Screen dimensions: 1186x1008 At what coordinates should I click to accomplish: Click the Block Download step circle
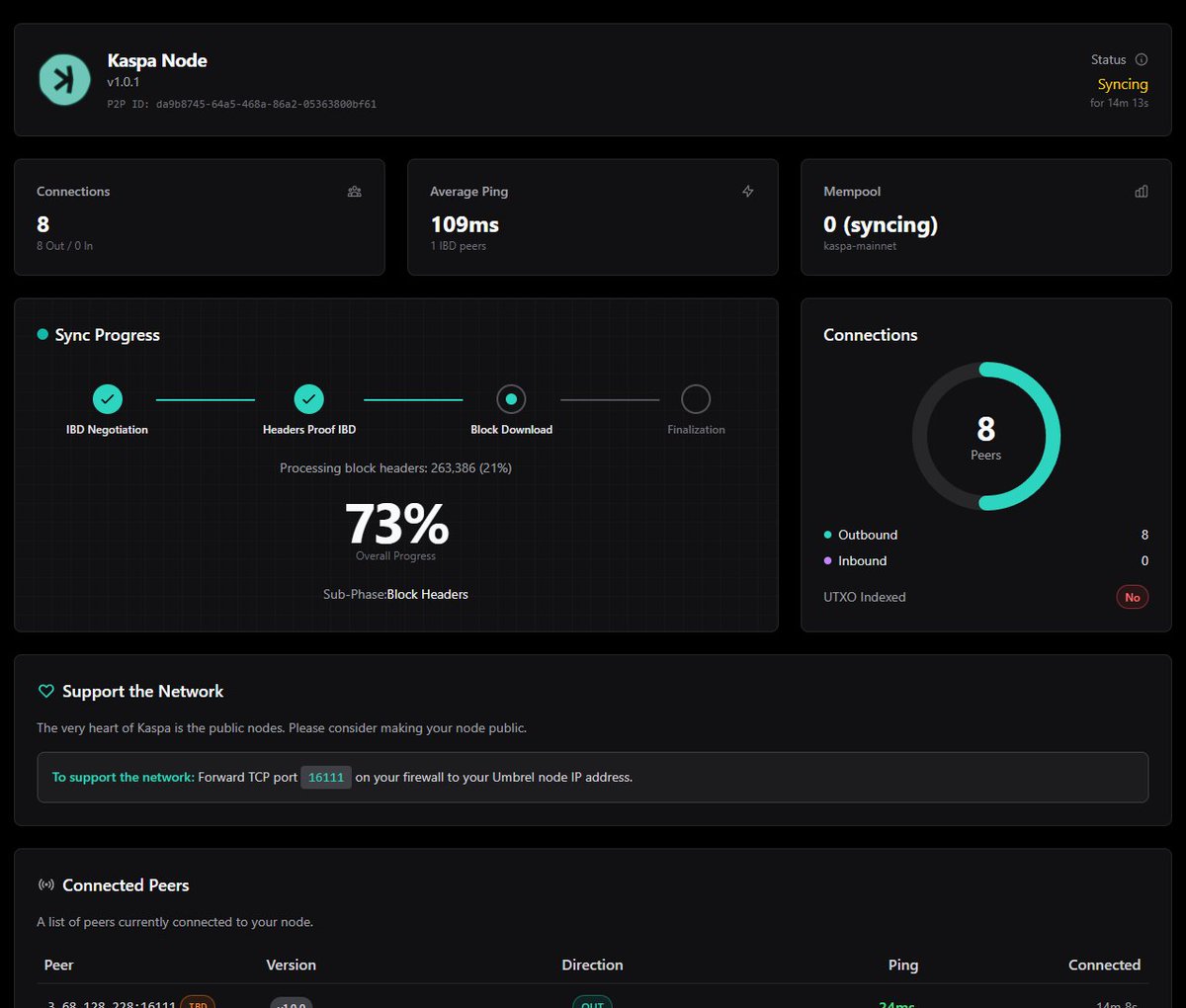pyautogui.click(x=511, y=399)
